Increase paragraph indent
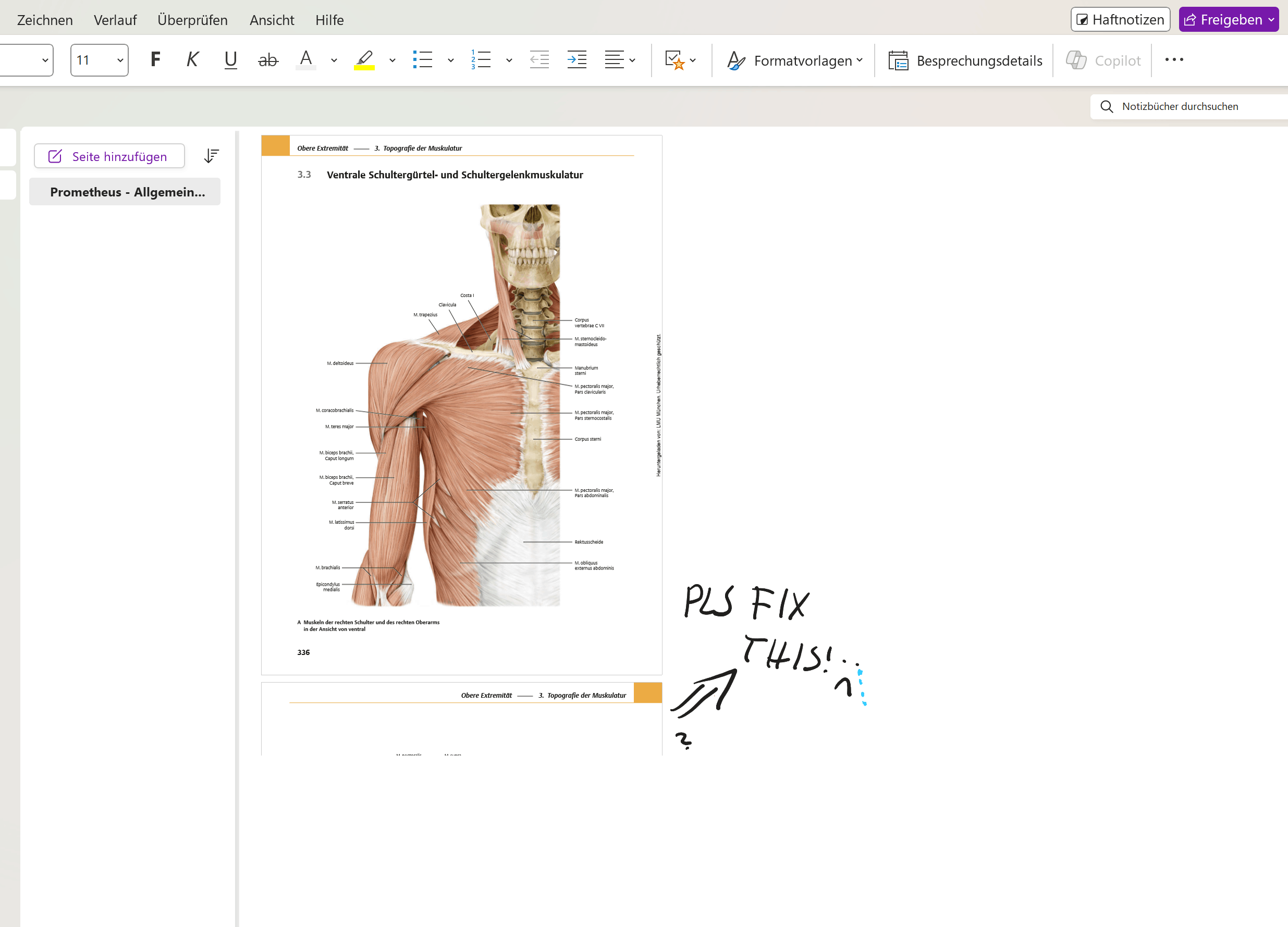The height and width of the screenshot is (927, 1288). (576, 59)
